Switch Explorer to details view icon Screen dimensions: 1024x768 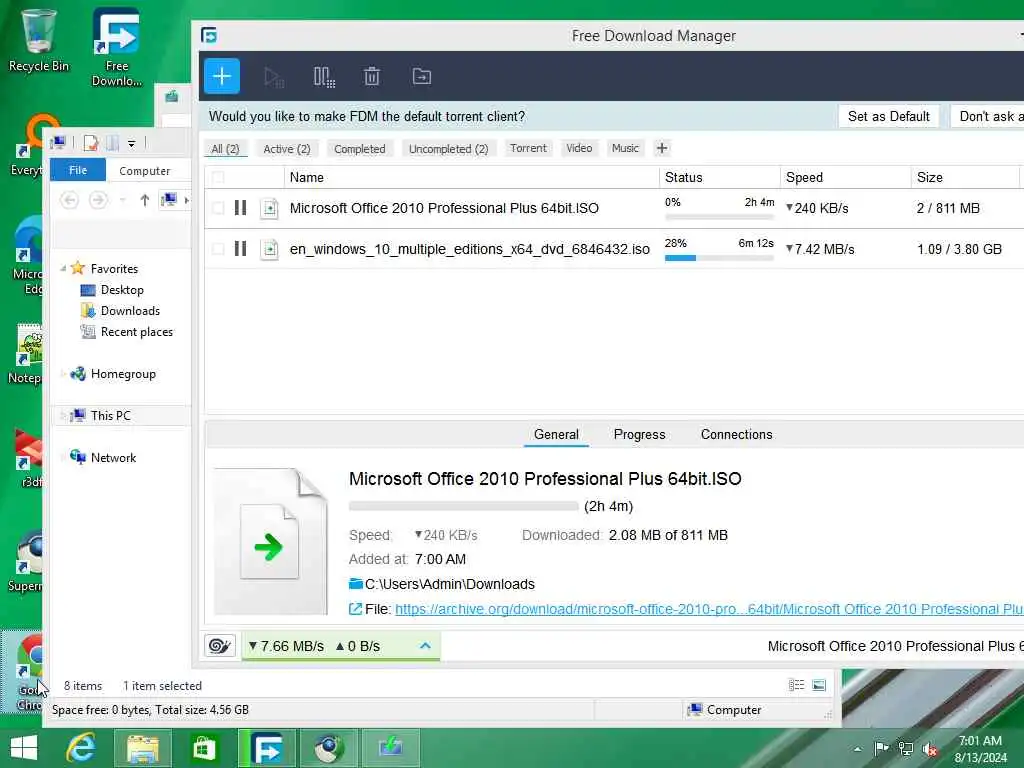pyautogui.click(x=796, y=685)
